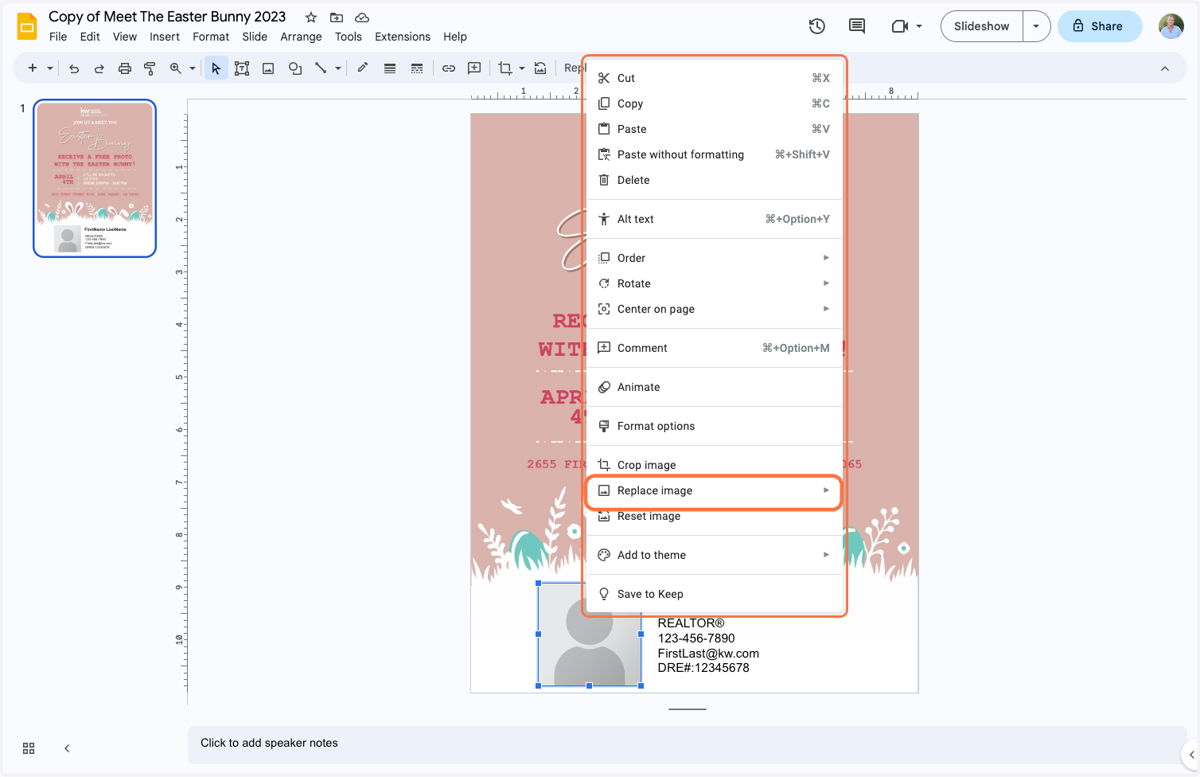The height and width of the screenshot is (777, 1200).
Task: Hide the menus with collapse chevron
Action: (x=1165, y=68)
